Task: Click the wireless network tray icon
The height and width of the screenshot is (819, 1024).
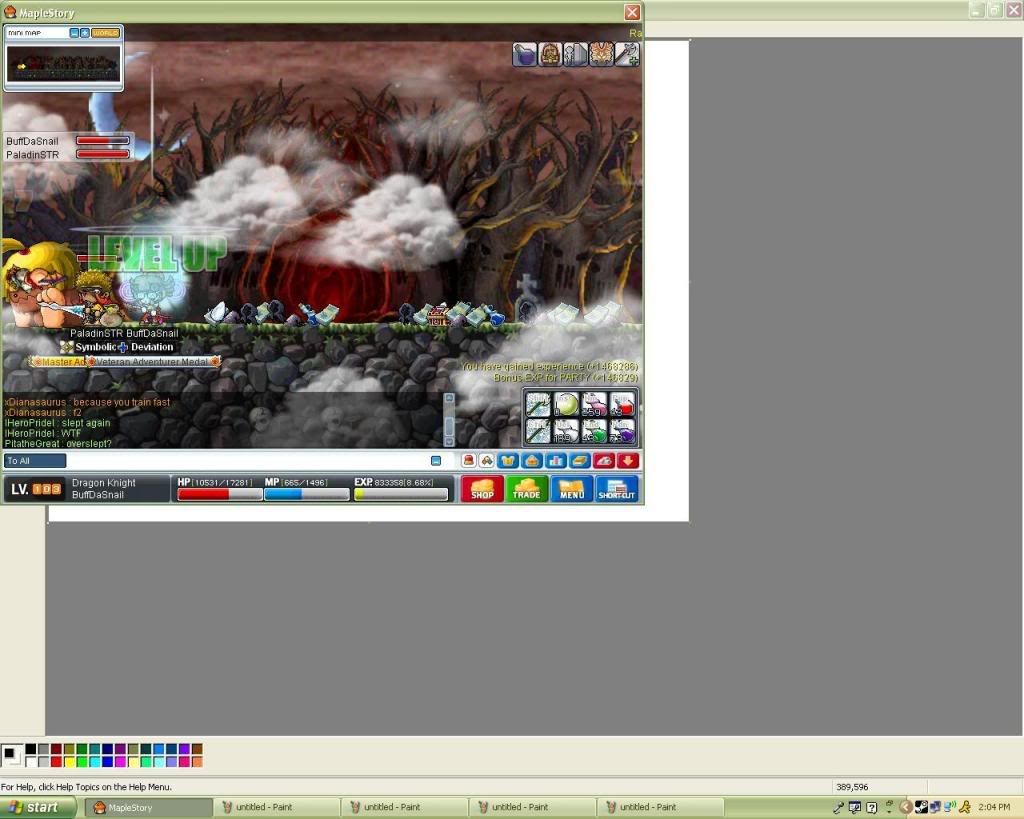Action: coord(950,807)
